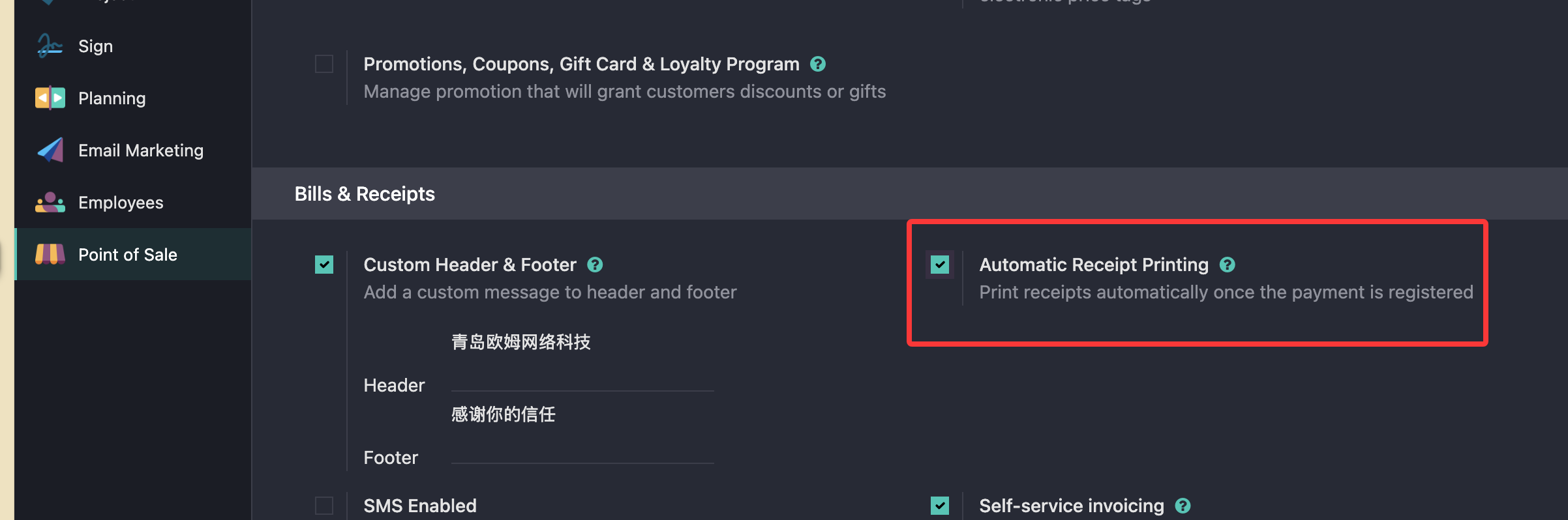Click the Employees app icon

pyautogui.click(x=50, y=203)
